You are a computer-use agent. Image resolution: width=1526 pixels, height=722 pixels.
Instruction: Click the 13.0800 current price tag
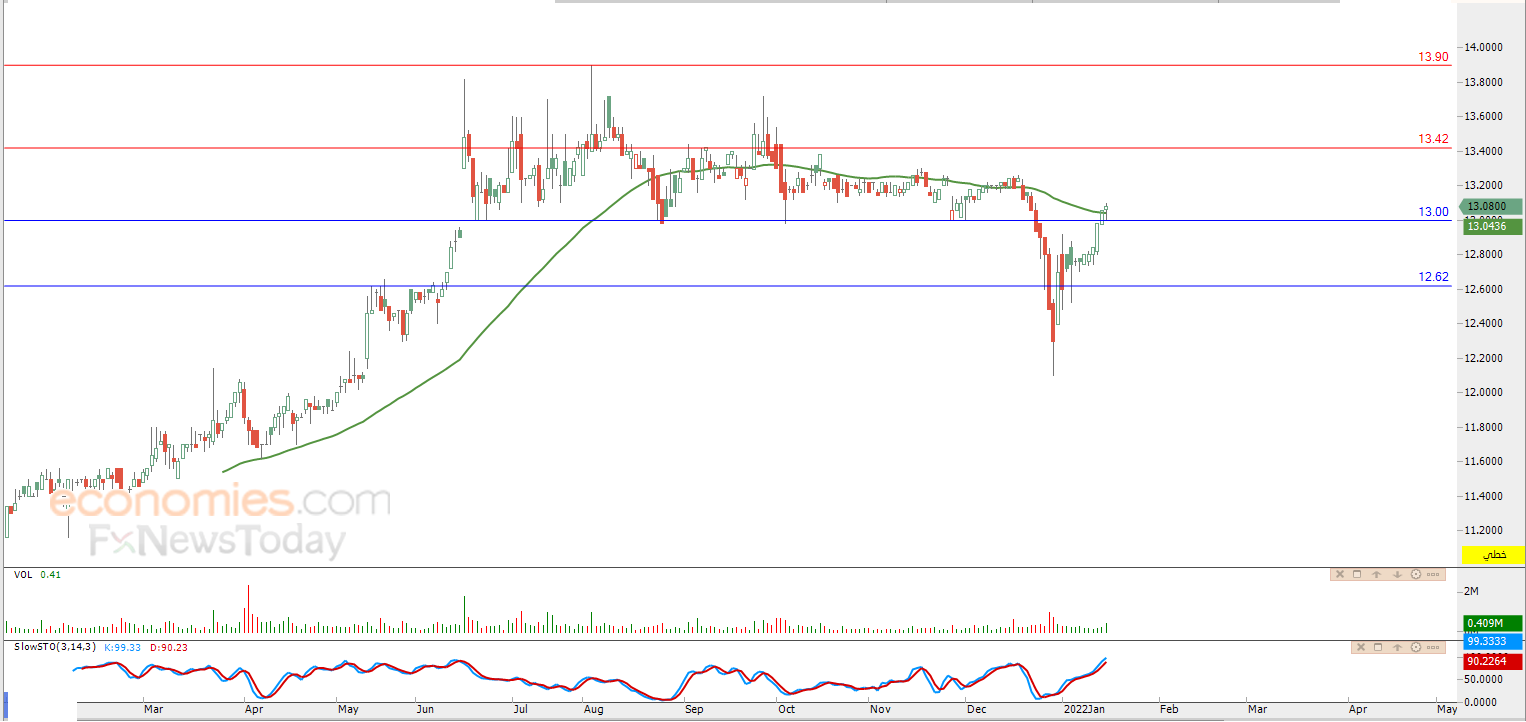pos(1493,206)
